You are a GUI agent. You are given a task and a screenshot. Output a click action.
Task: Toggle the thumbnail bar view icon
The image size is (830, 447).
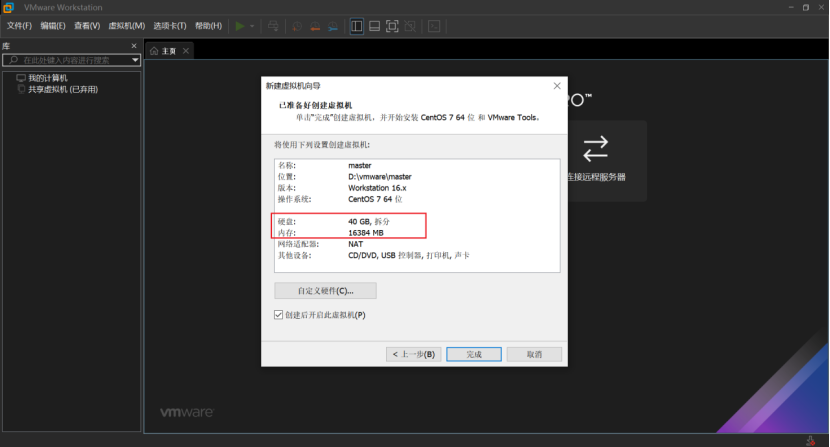[374, 26]
